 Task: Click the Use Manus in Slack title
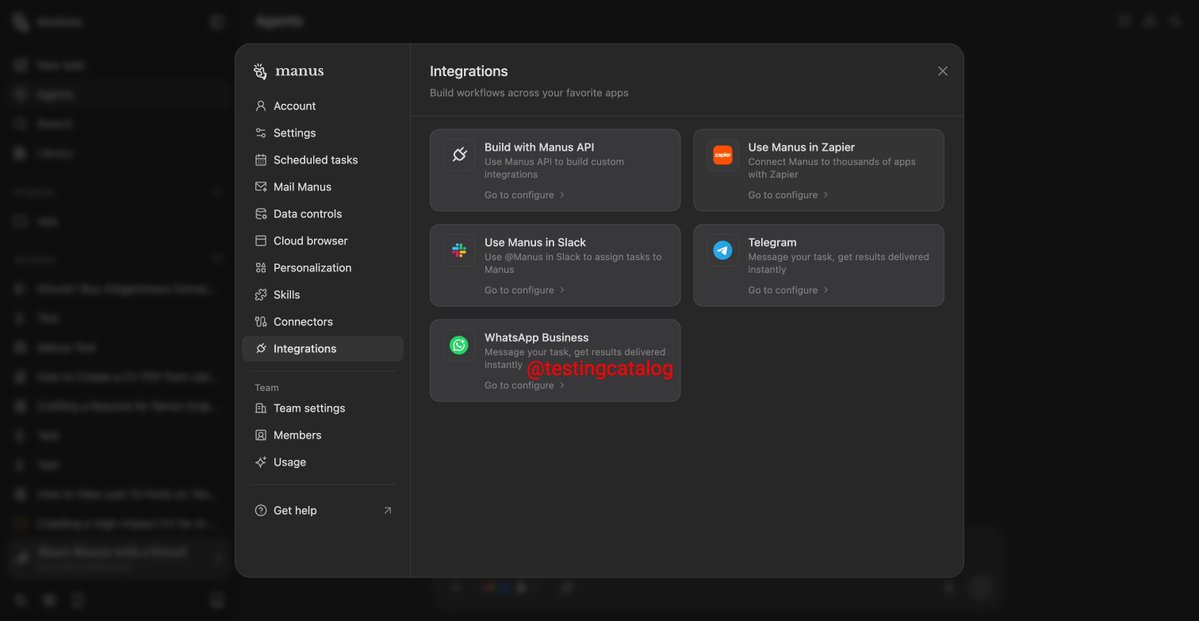tap(535, 242)
